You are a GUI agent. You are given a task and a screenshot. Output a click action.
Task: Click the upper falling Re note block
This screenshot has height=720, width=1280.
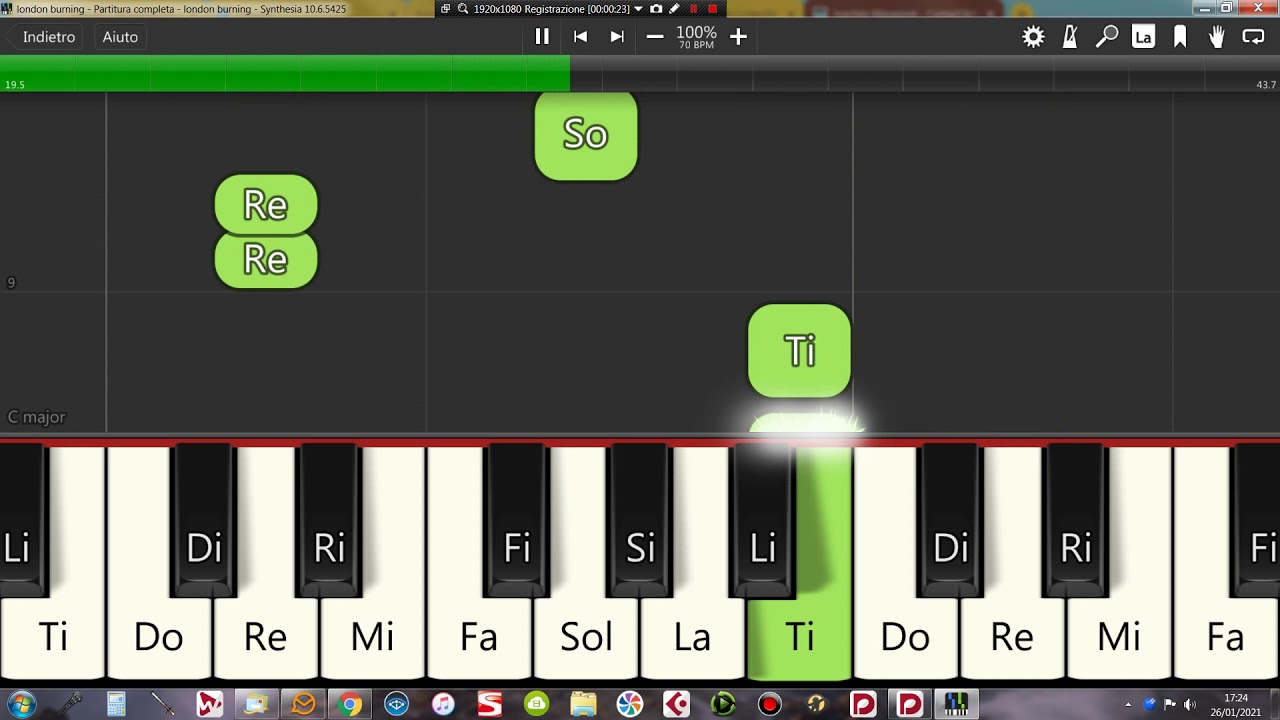point(266,205)
